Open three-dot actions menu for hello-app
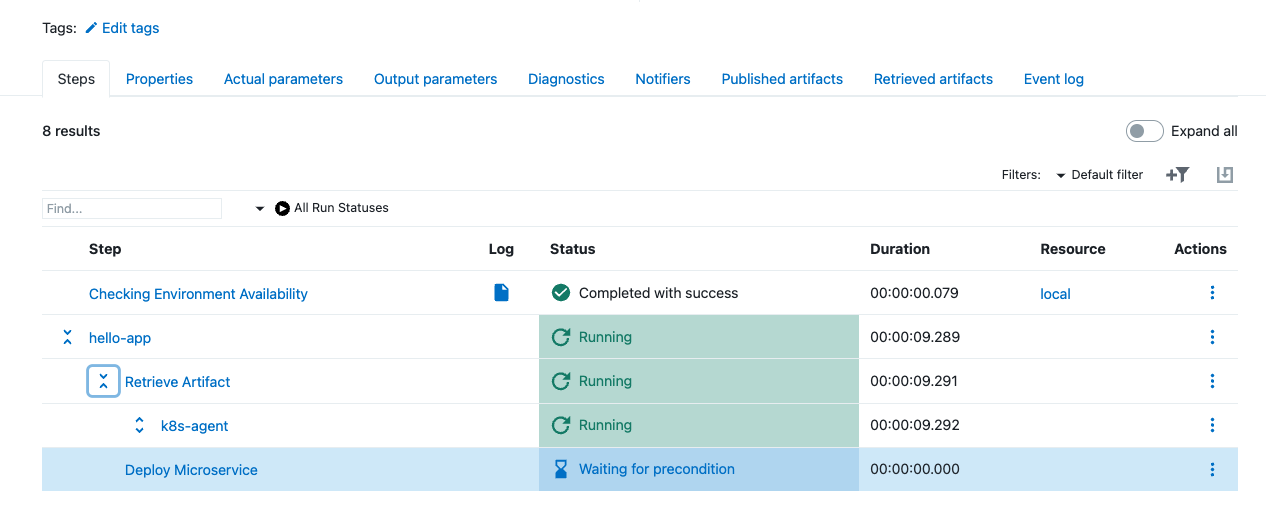 click(x=1212, y=337)
